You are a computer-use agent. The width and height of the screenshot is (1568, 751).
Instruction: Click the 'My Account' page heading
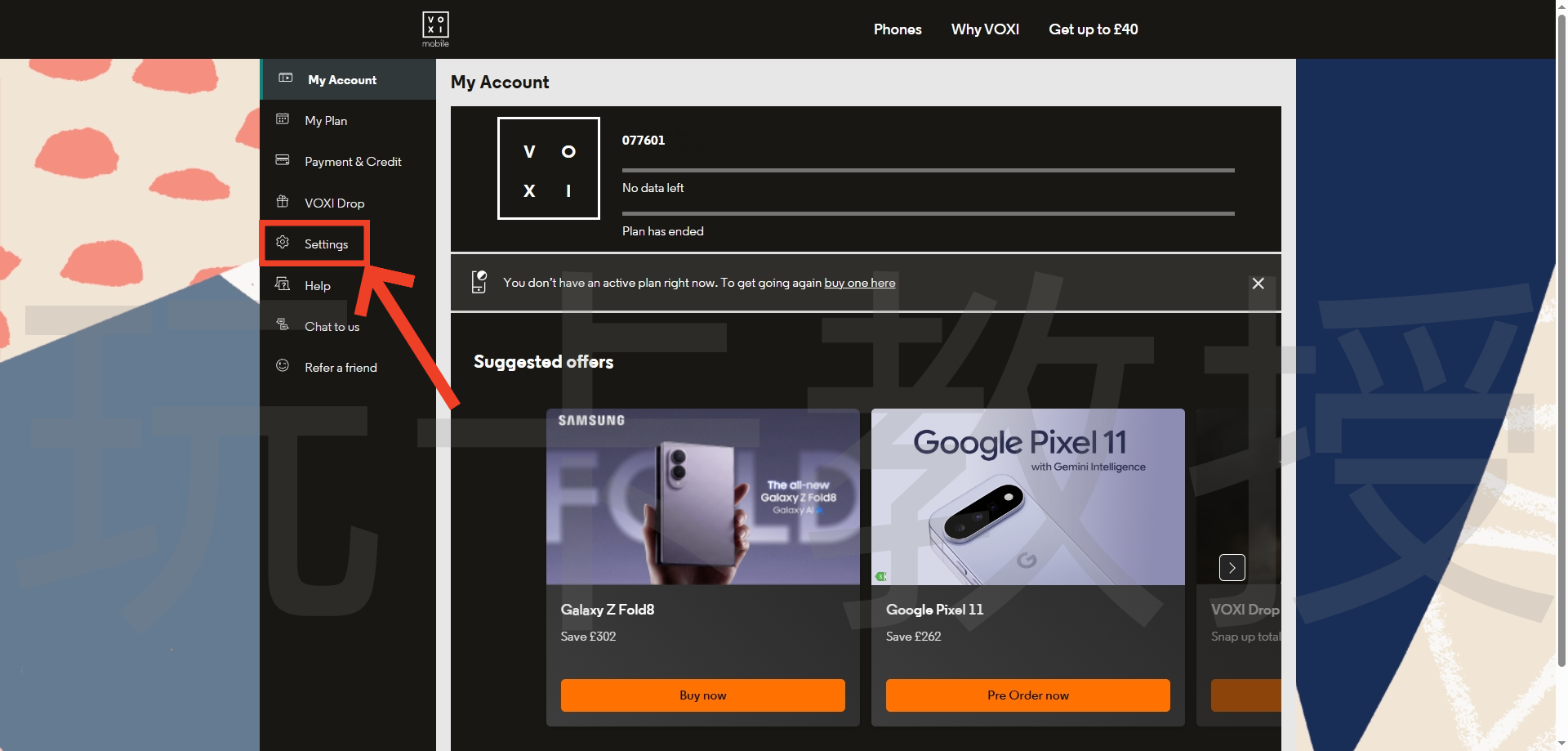(x=500, y=83)
